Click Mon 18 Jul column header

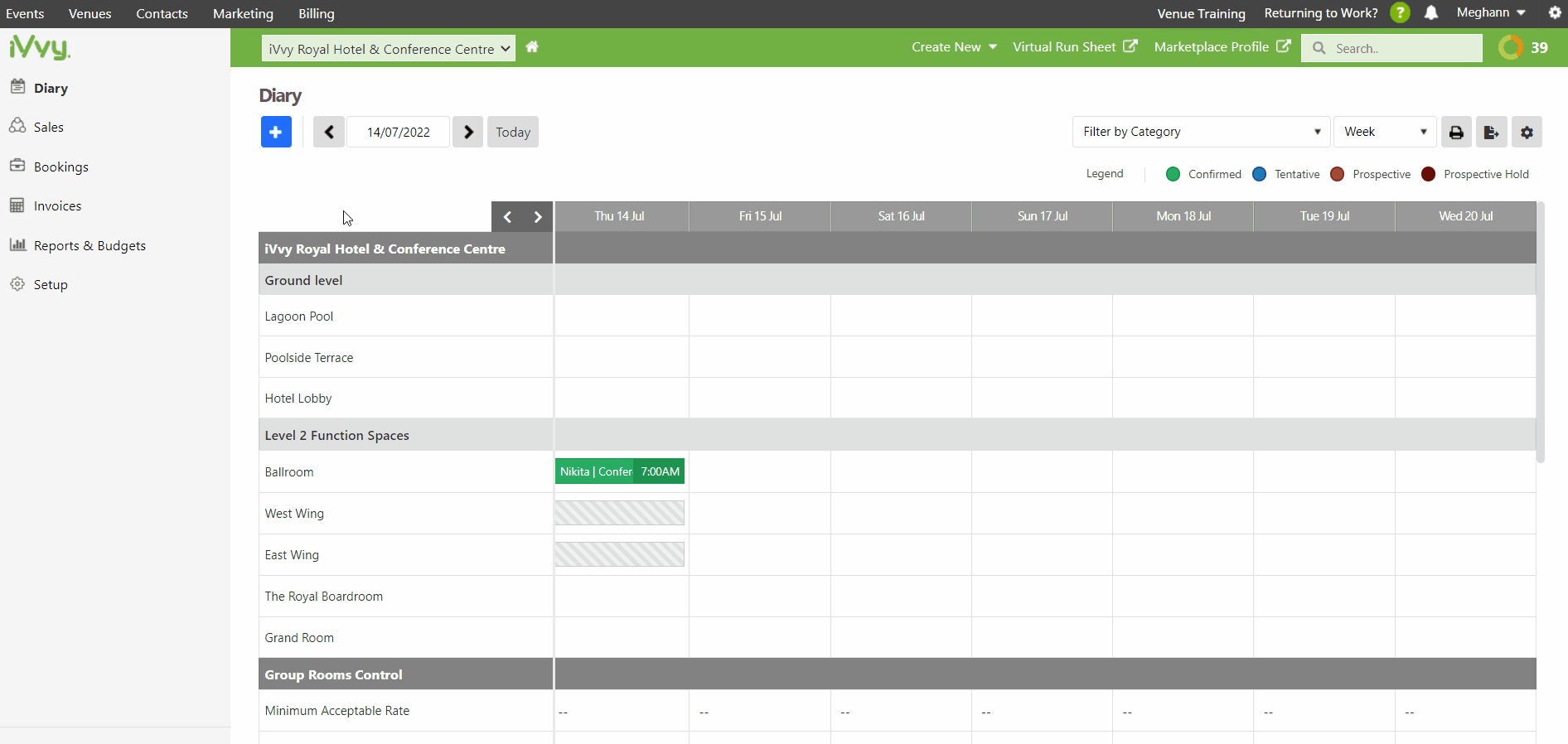(1183, 216)
